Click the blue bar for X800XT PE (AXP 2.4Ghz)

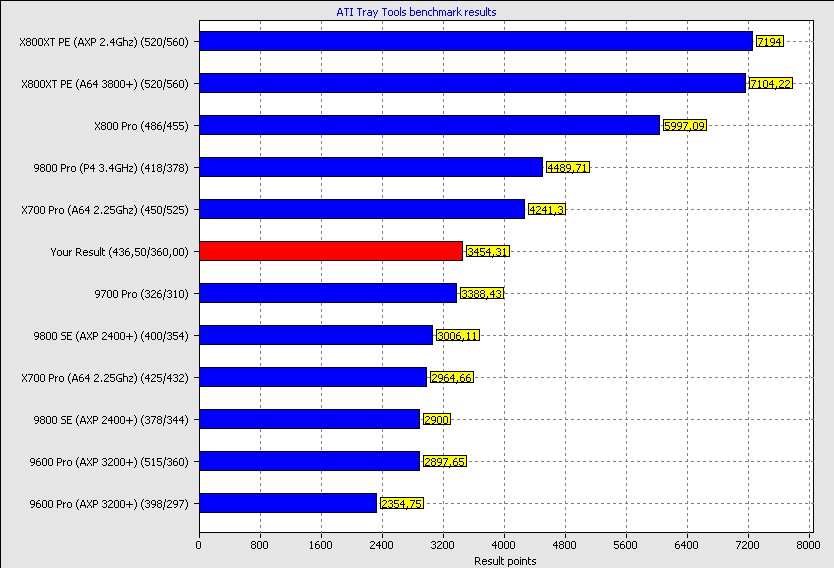476,41
